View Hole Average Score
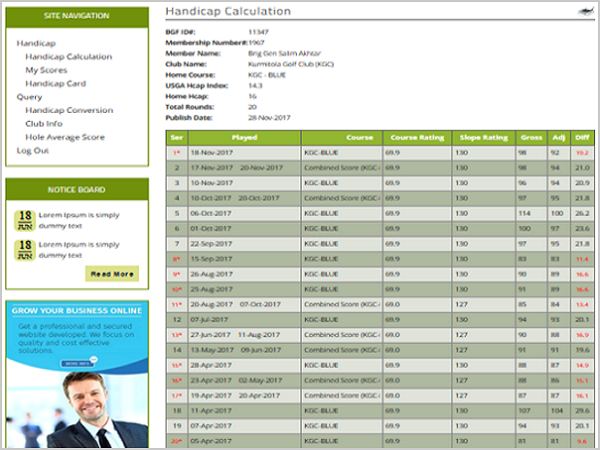The height and width of the screenshot is (450, 600). (65, 137)
